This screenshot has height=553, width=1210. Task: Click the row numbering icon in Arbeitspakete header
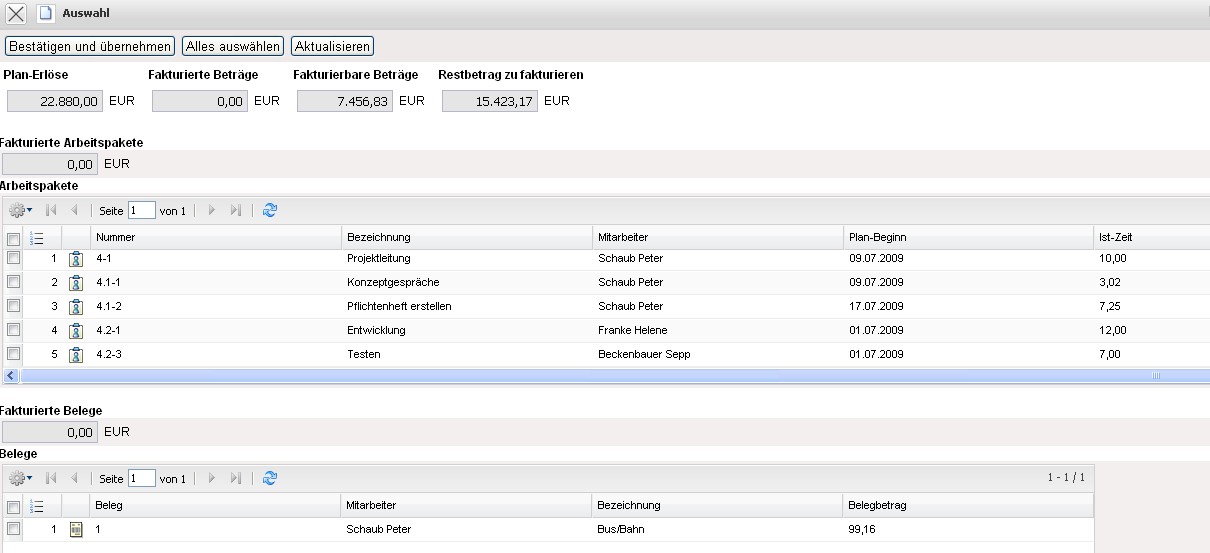tap(37, 238)
